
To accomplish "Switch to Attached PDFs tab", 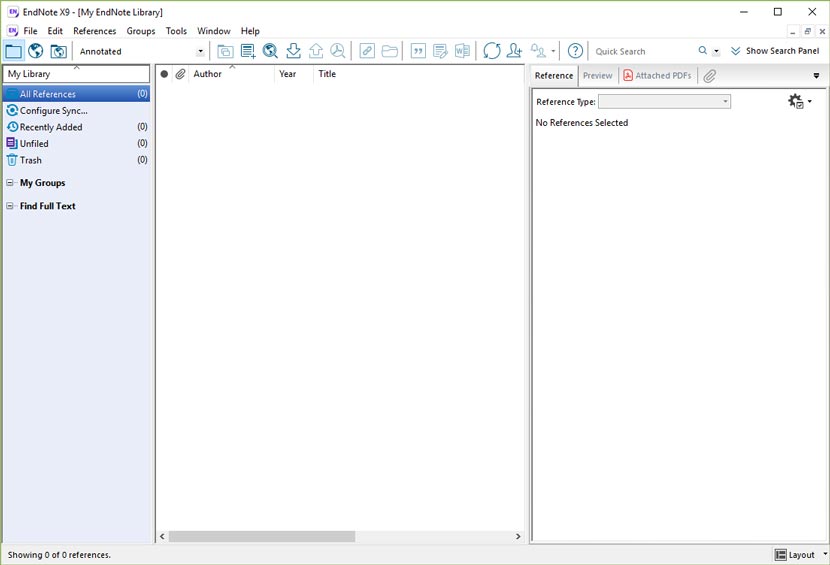I will [657, 76].
